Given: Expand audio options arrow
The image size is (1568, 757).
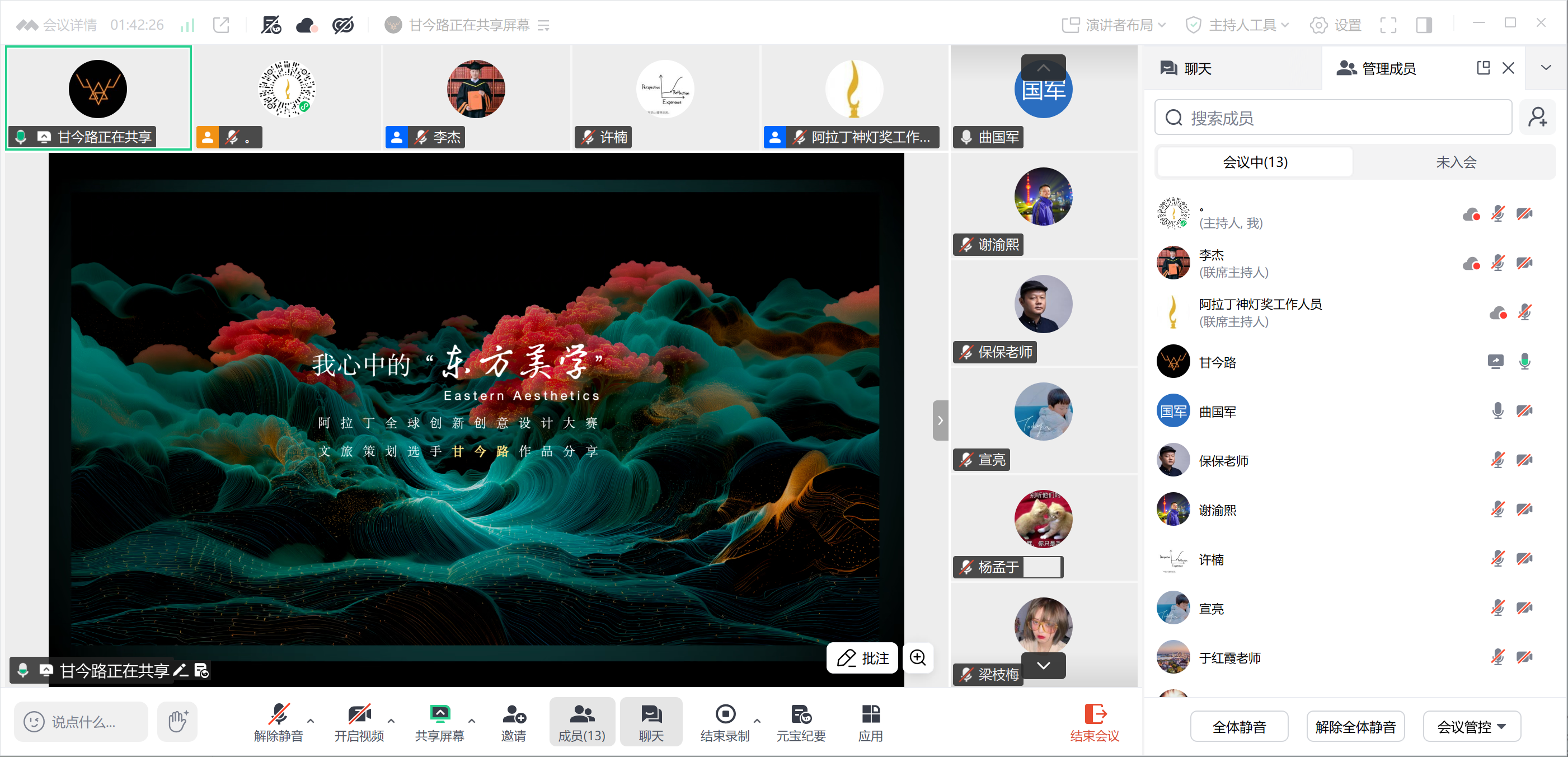Looking at the screenshot, I should (311, 721).
